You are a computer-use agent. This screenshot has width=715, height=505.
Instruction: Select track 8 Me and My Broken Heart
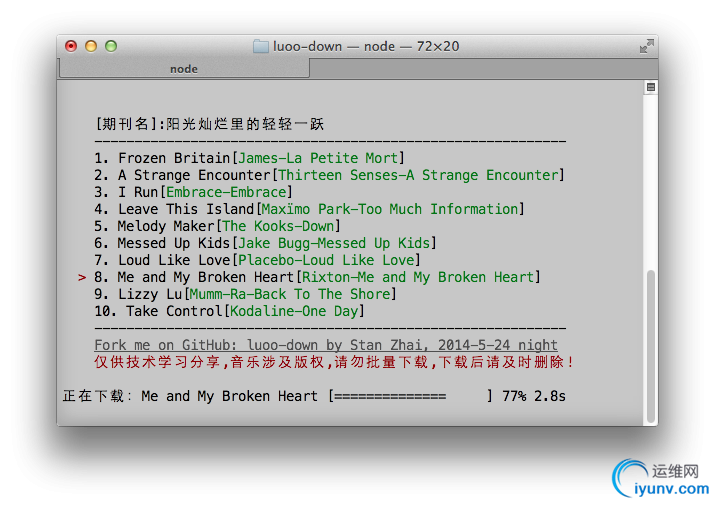(317, 277)
